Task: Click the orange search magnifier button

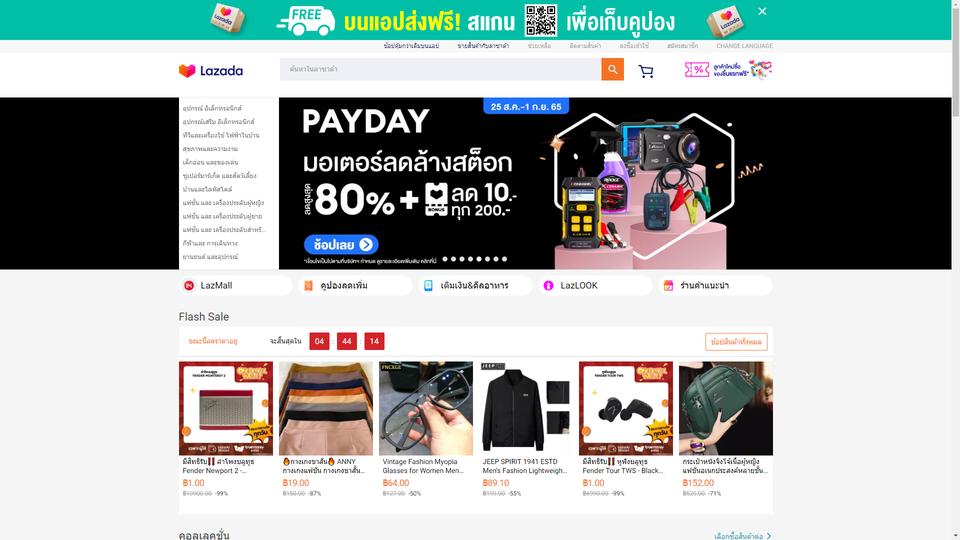Action: [612, 69]
